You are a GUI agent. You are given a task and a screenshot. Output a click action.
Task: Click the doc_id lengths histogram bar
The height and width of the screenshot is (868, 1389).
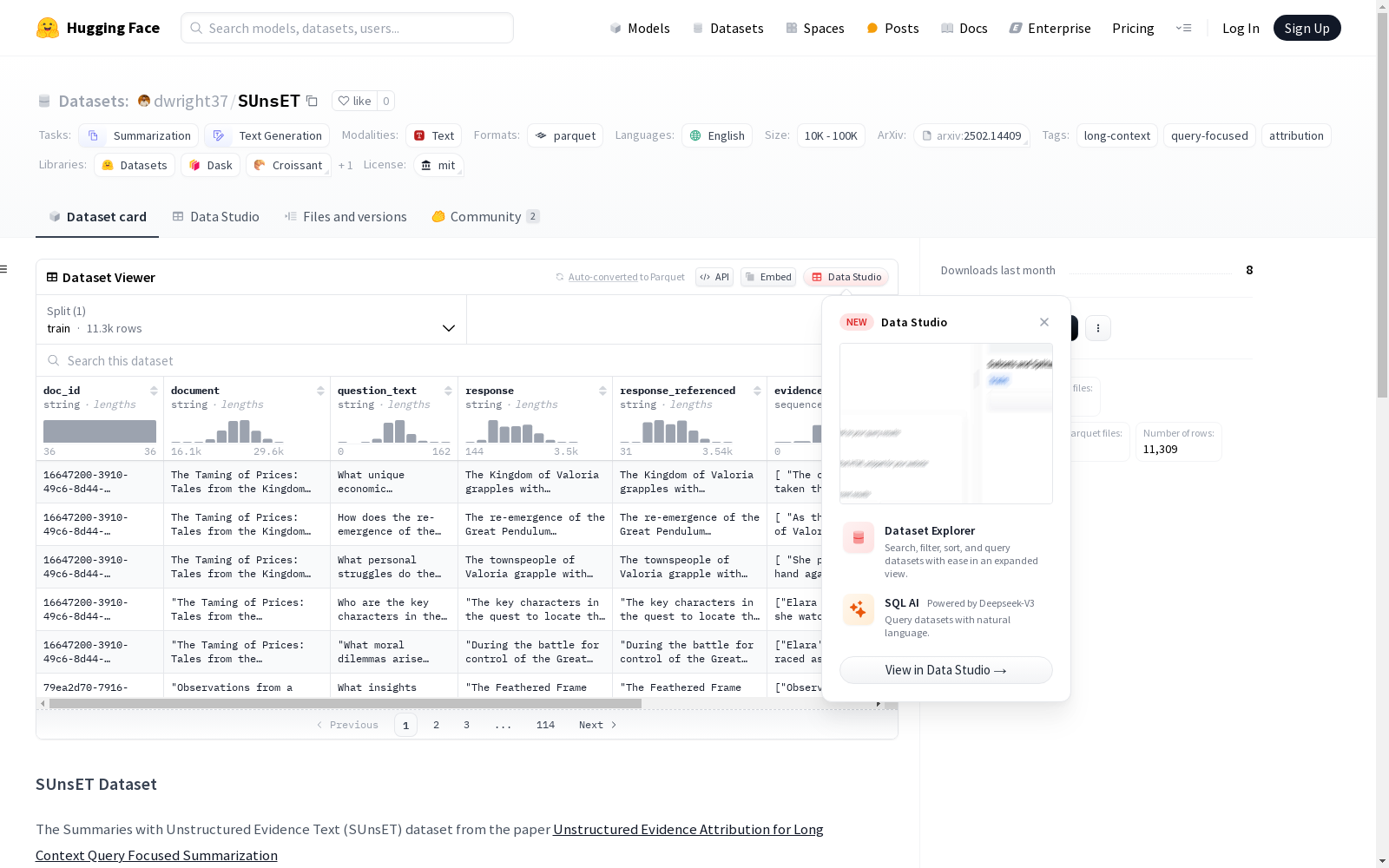click(x=100, y=431)
